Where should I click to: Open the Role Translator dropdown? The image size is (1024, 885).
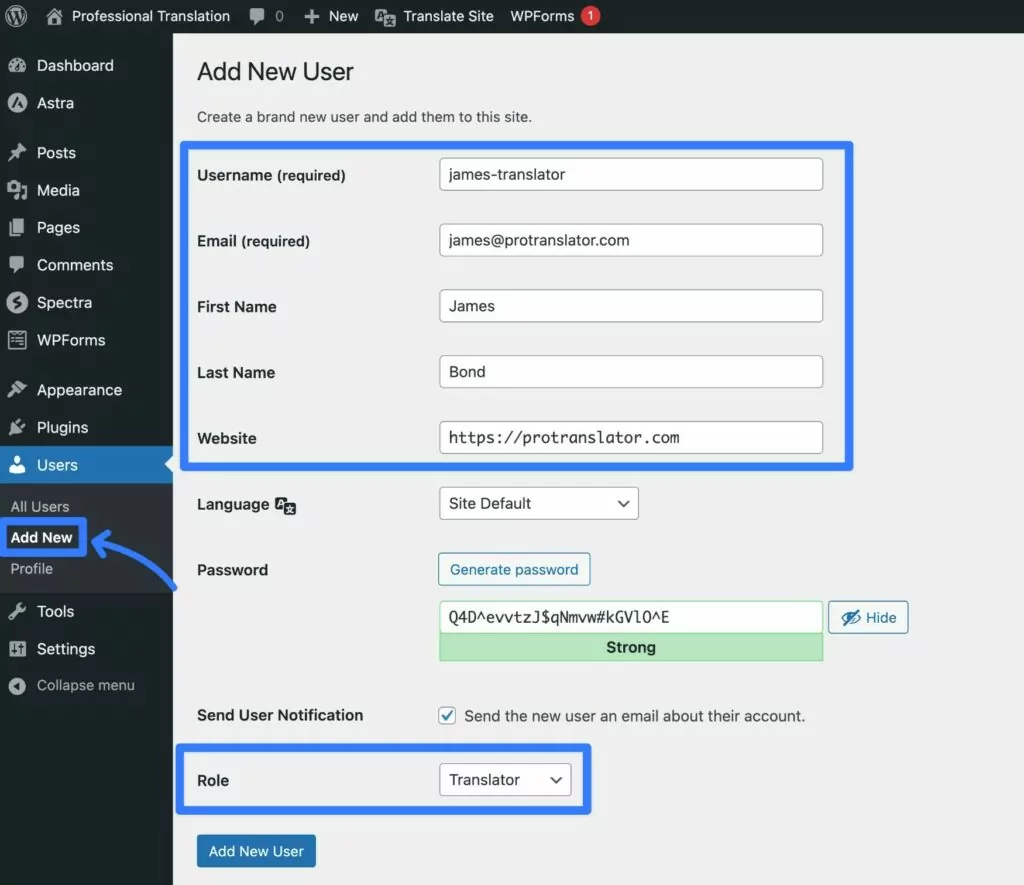click(x=505, y=780)
